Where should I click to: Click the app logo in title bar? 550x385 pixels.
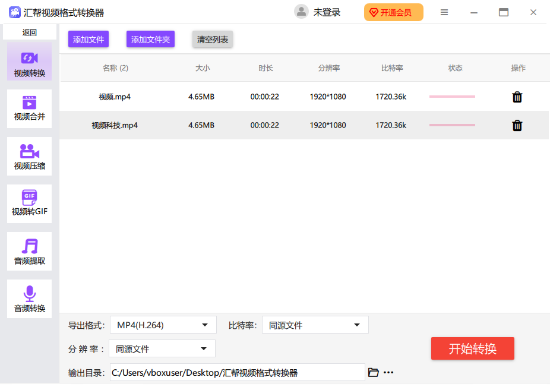tap(15, 12)
